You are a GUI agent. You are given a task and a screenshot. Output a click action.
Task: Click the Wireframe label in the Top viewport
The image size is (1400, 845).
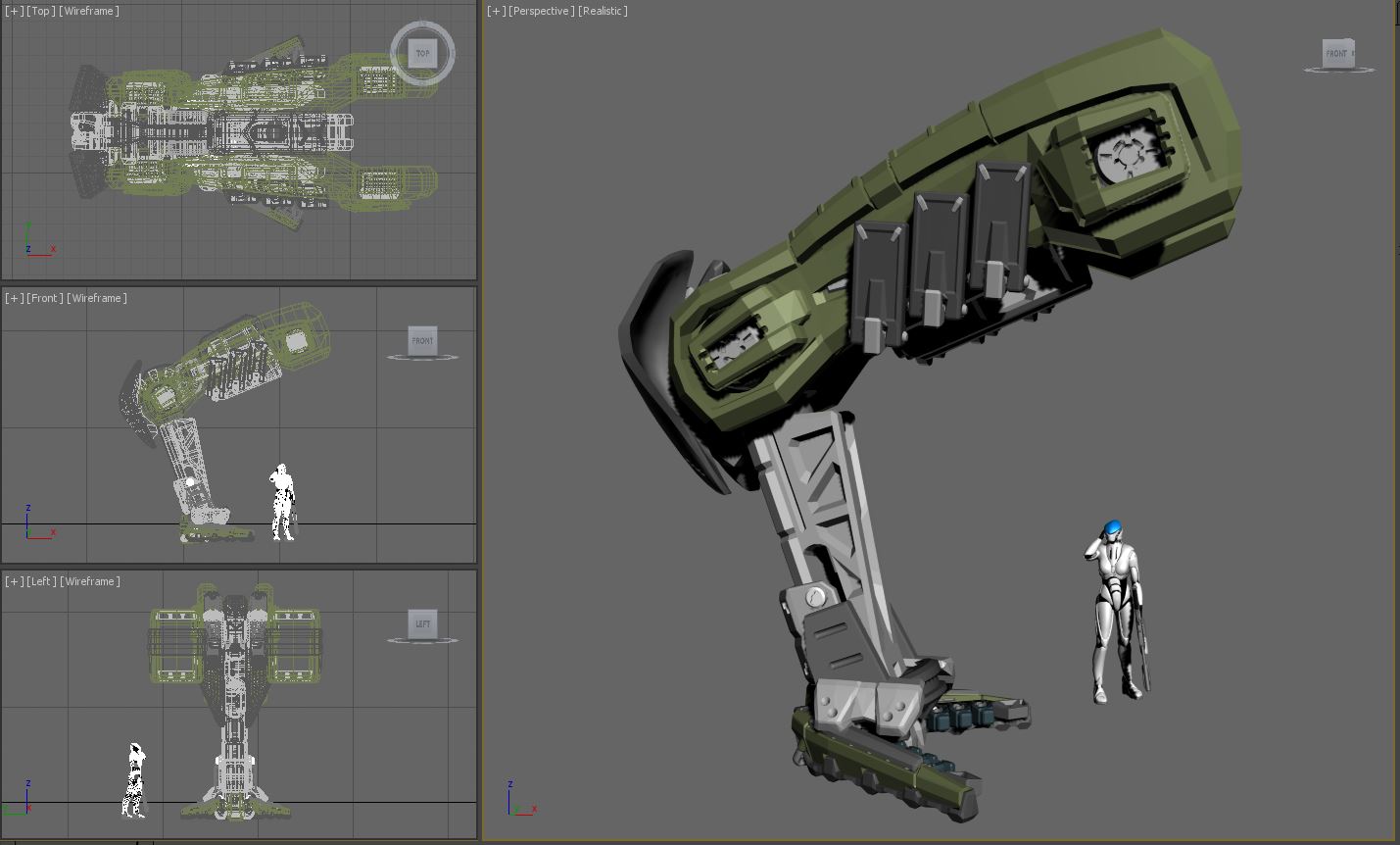point(89,11)
